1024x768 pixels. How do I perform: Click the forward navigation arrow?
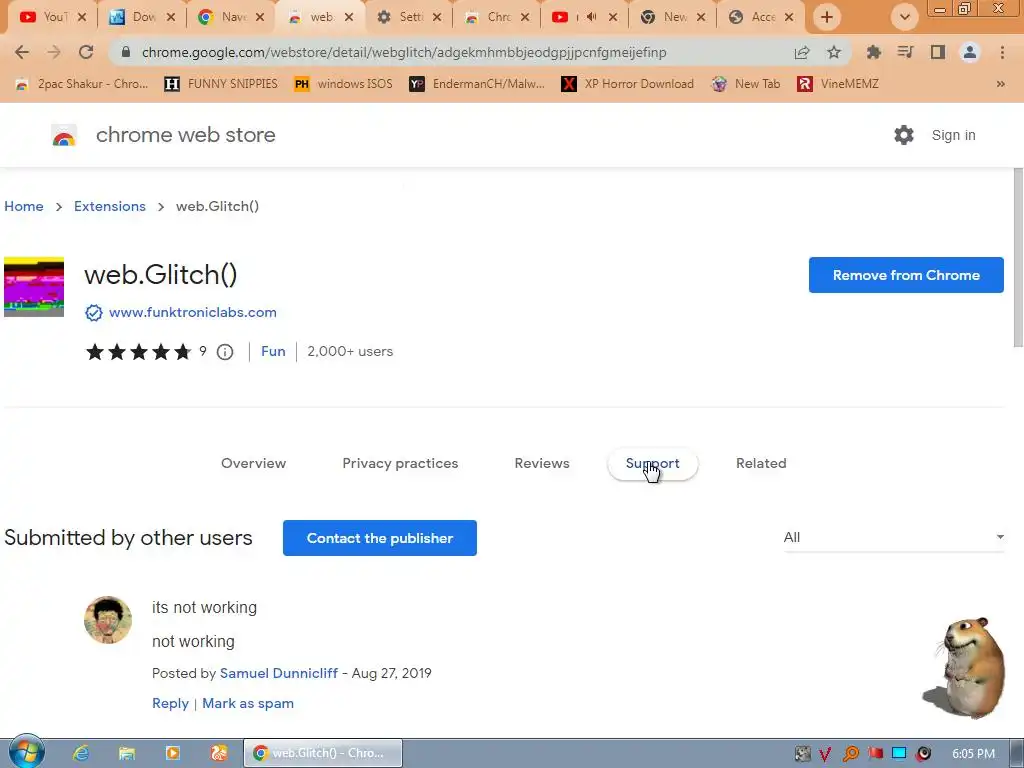click(54, 52)
